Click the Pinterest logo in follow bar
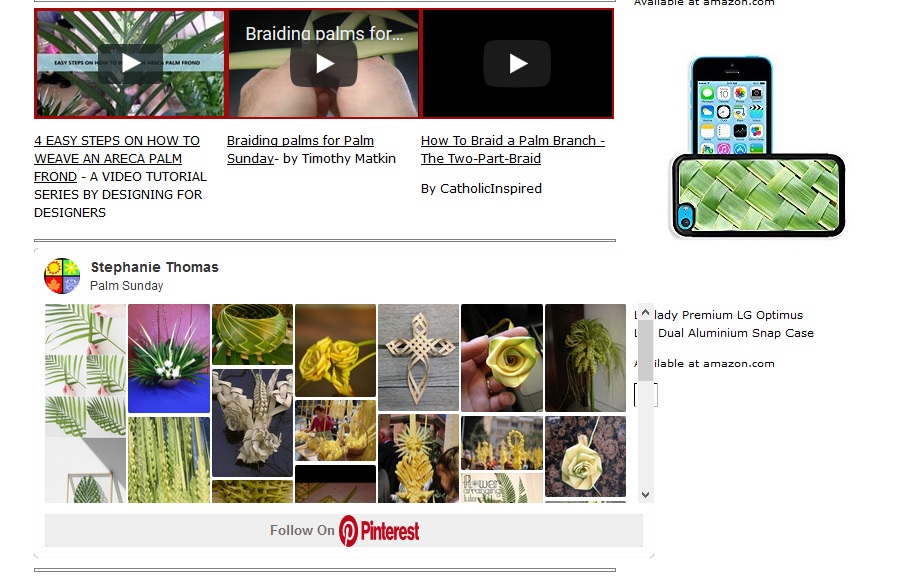Viewport: 908px width, 588px height. (379, 531)
